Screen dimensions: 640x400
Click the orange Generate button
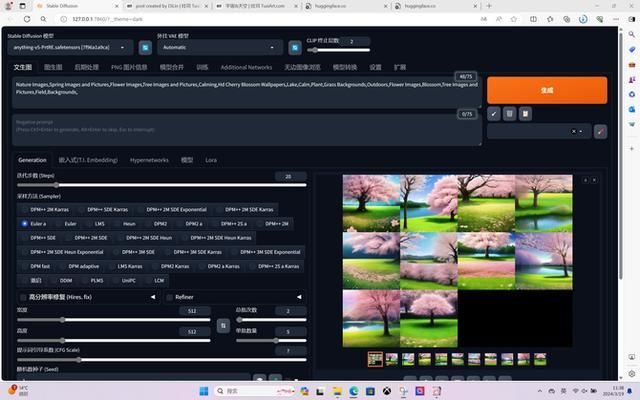(547, 89)
